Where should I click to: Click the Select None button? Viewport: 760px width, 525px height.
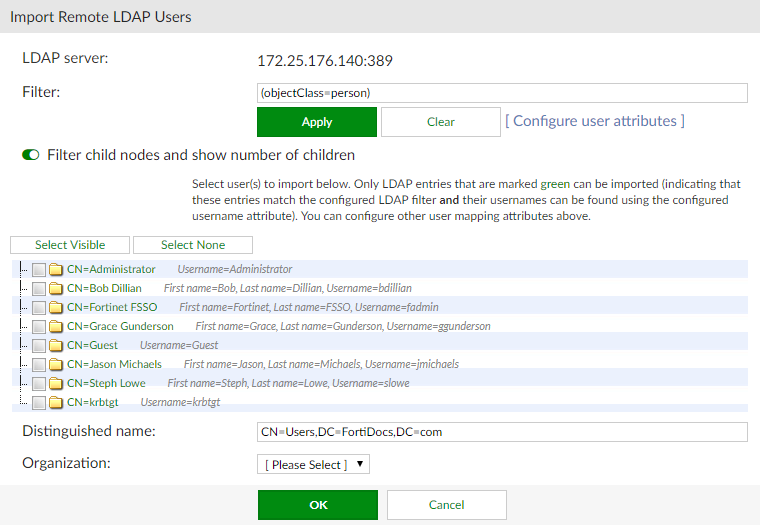click(193, 245)
